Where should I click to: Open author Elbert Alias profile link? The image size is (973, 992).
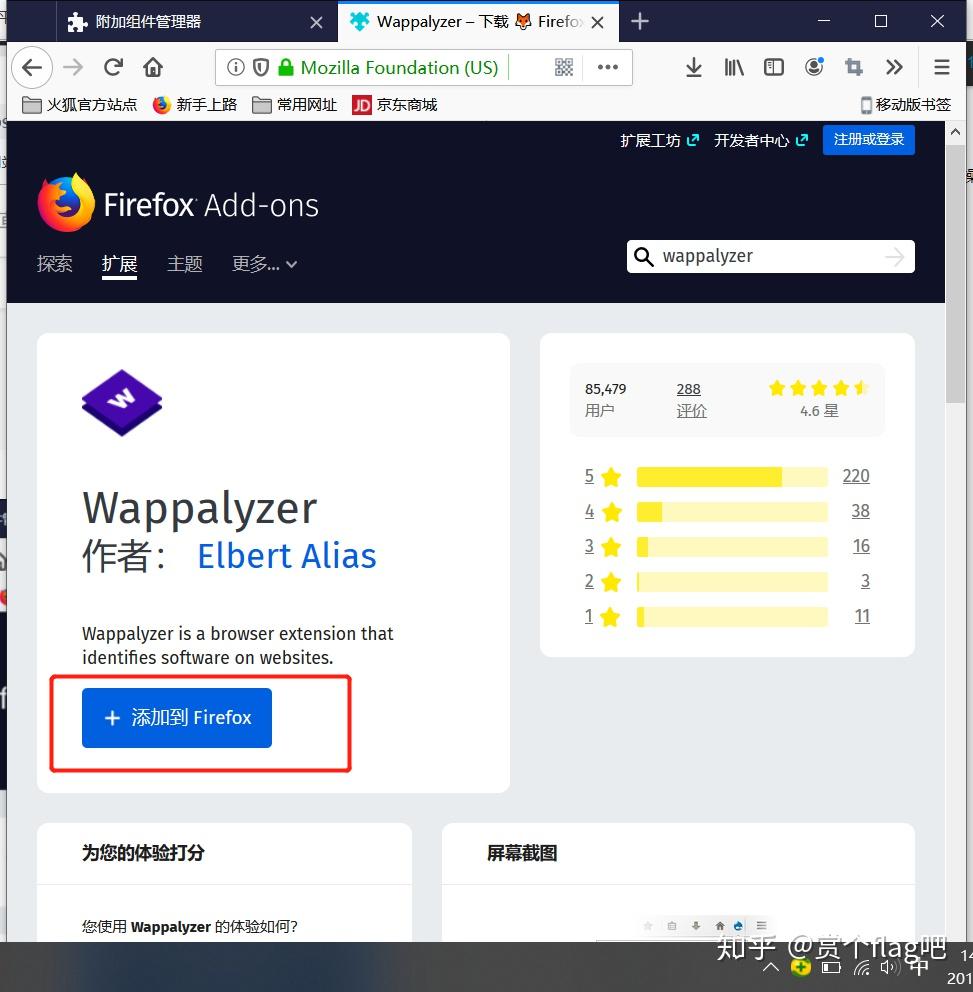coord(287,556)
